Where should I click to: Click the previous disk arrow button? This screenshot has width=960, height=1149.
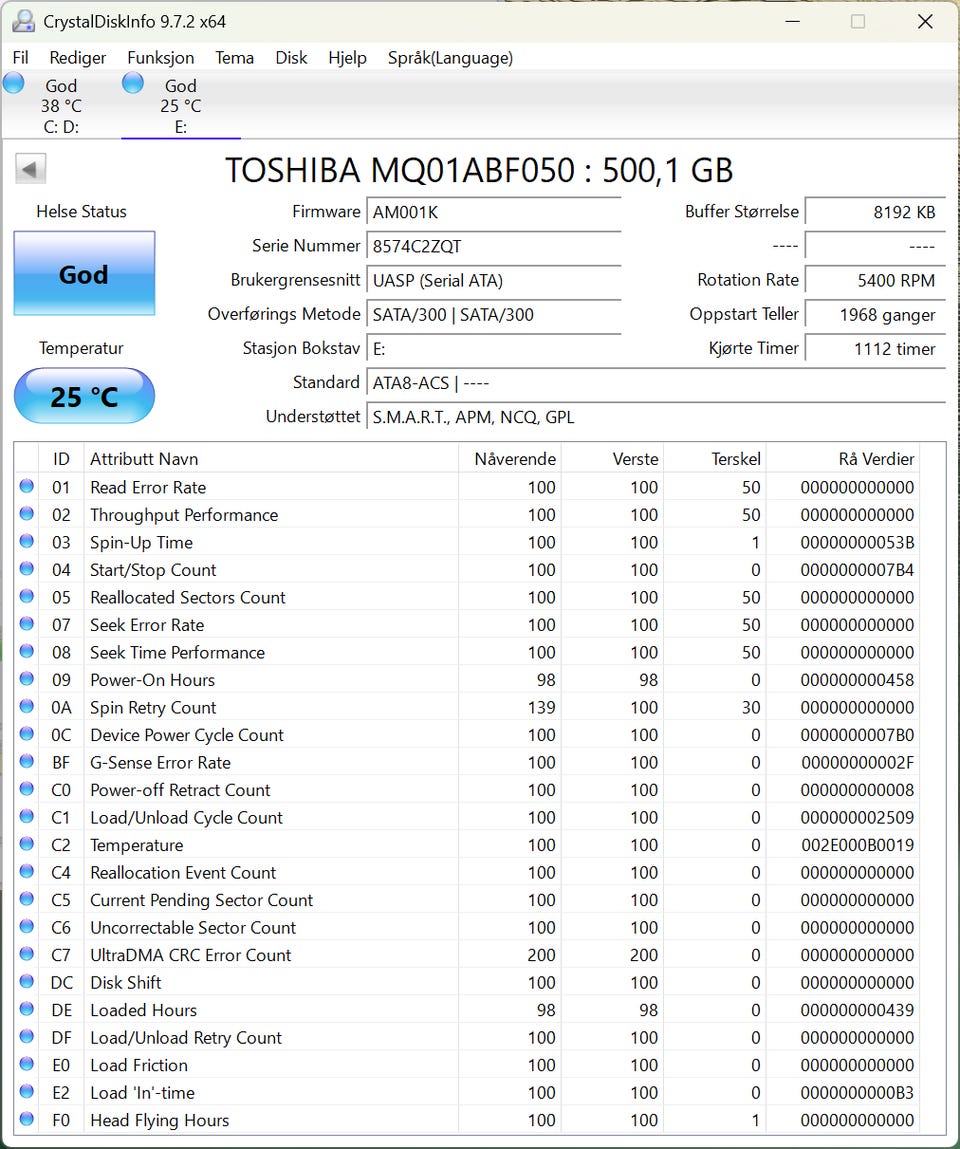(31, 170)
